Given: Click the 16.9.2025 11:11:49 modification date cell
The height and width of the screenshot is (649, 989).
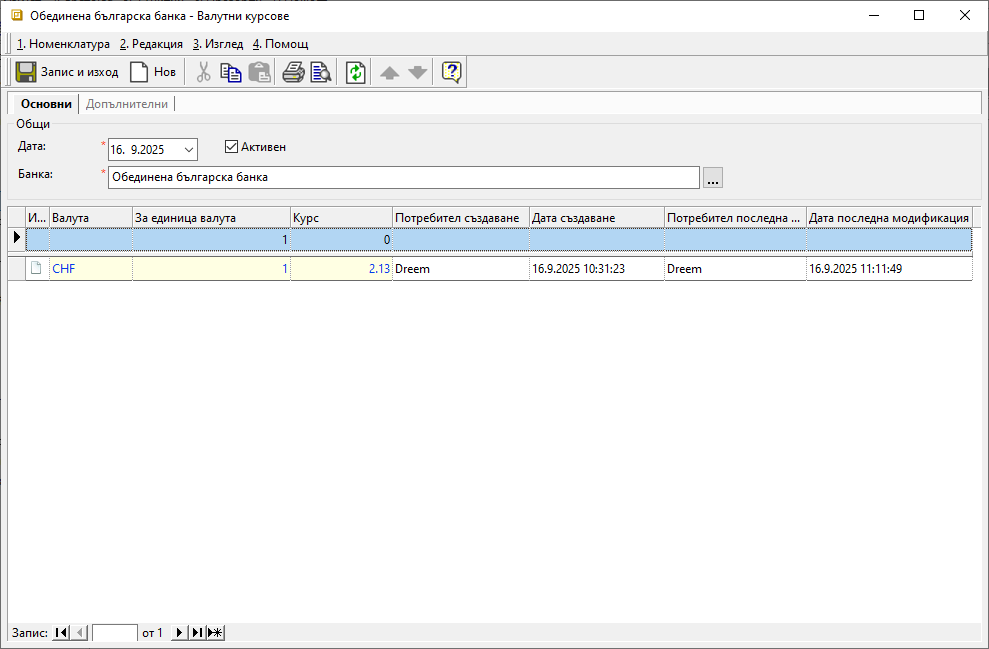Looking at the screenshot, I should [889, 269].
